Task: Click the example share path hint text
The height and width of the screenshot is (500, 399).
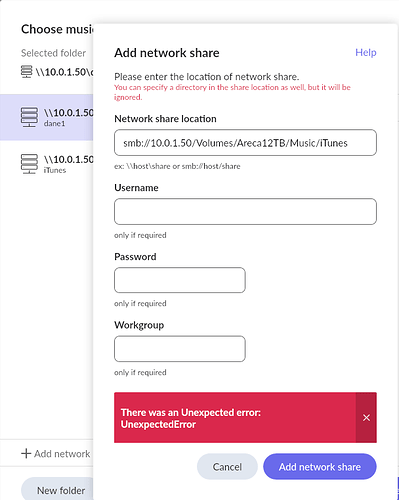Action: [x=177, y=166]
